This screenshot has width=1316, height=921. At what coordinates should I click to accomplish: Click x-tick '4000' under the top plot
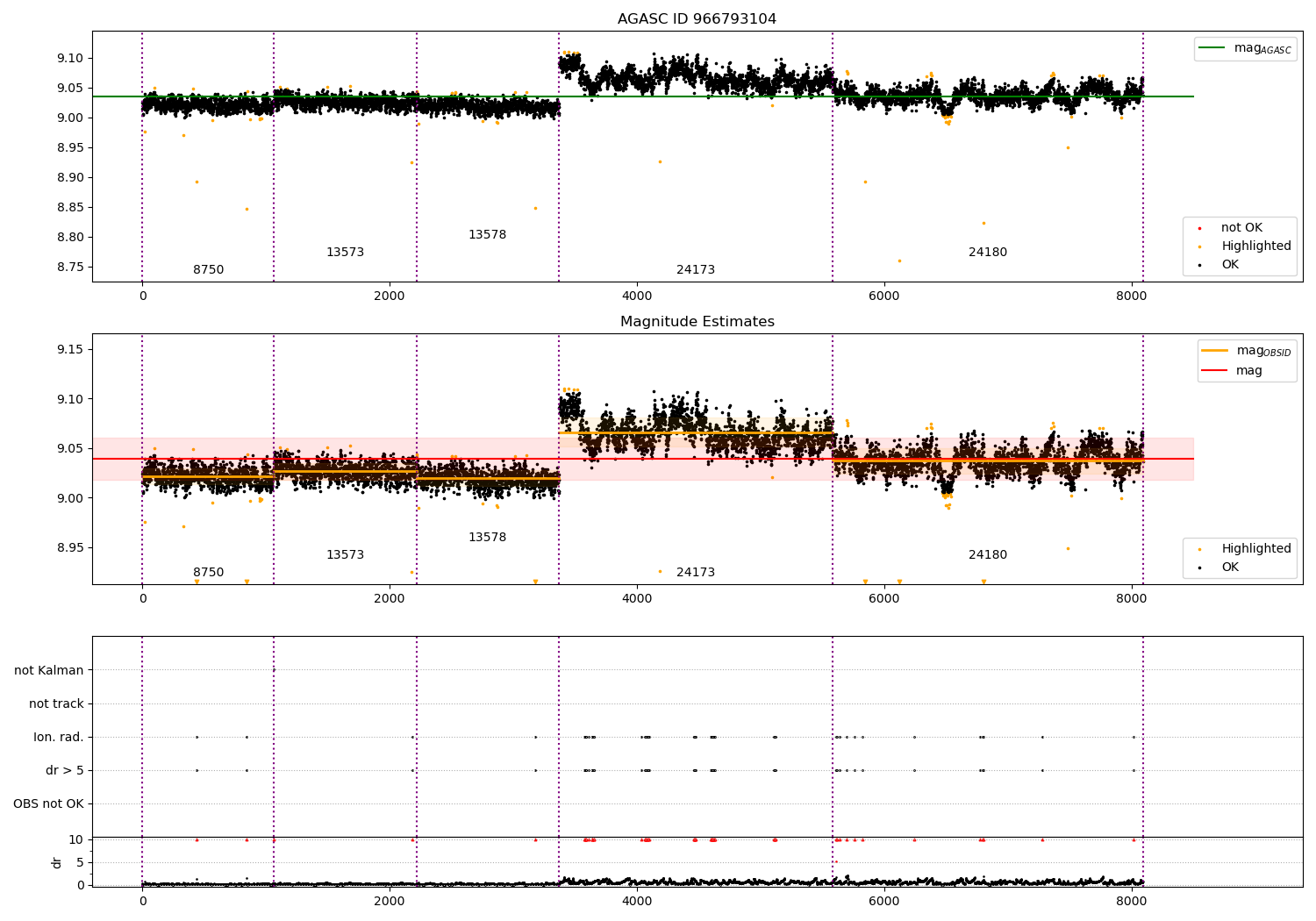[637, 296]
